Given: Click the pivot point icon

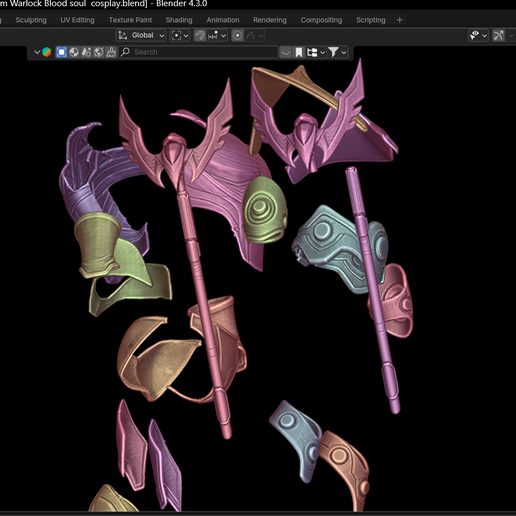Looking at the screenshot, I should [x=176, y=35].
